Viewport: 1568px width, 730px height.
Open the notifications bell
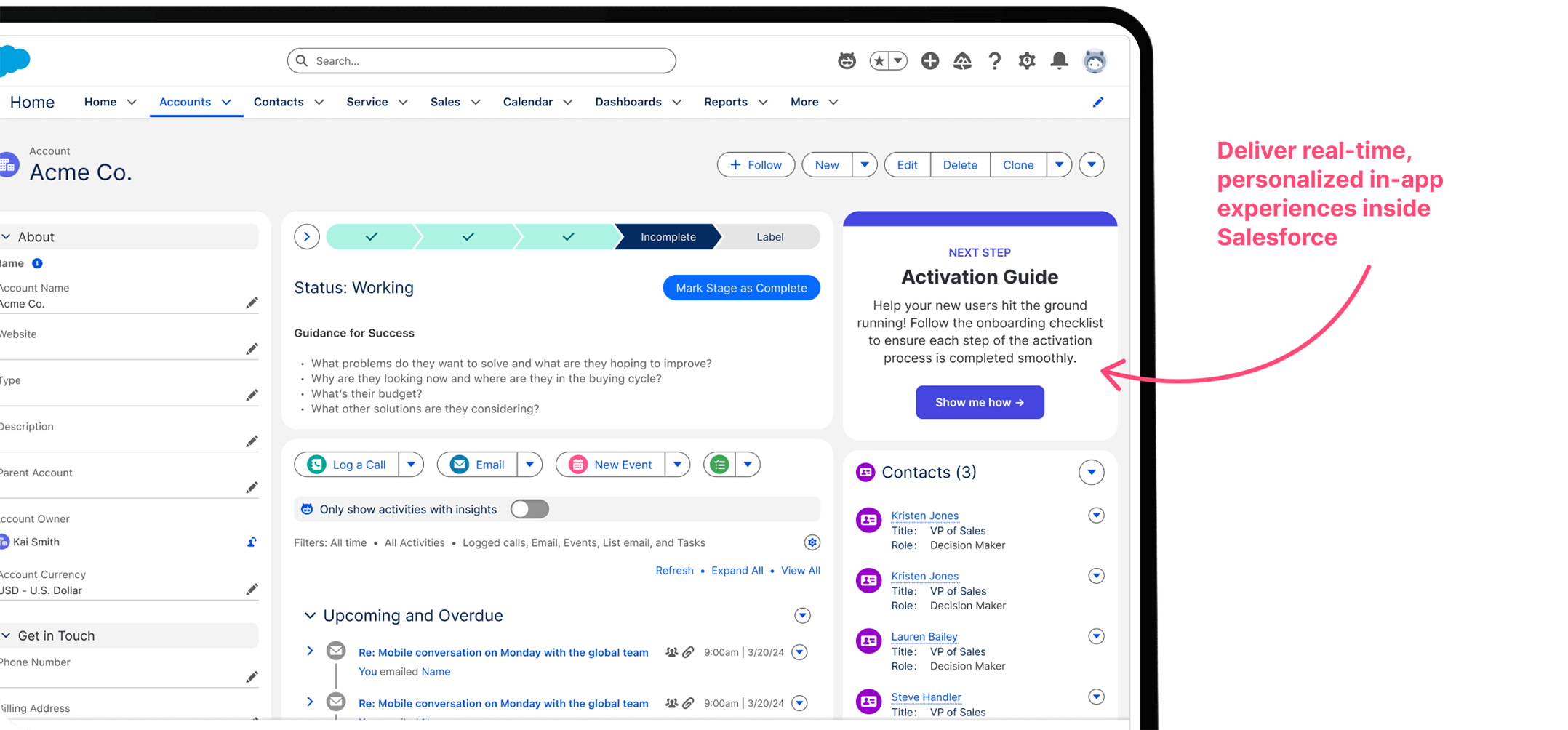click(1059, 61)
